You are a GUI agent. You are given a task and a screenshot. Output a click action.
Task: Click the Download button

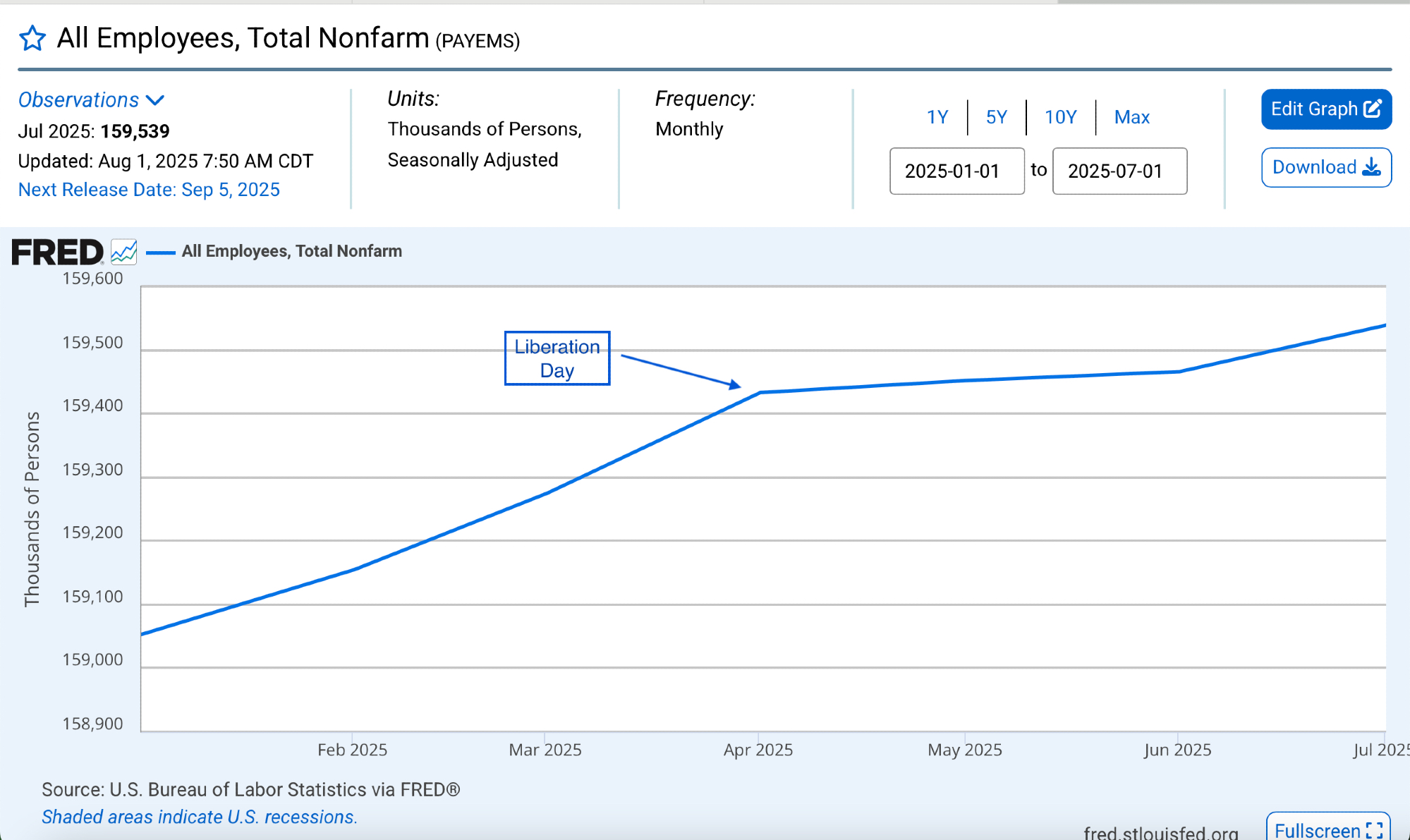(x=1315, y=167)
